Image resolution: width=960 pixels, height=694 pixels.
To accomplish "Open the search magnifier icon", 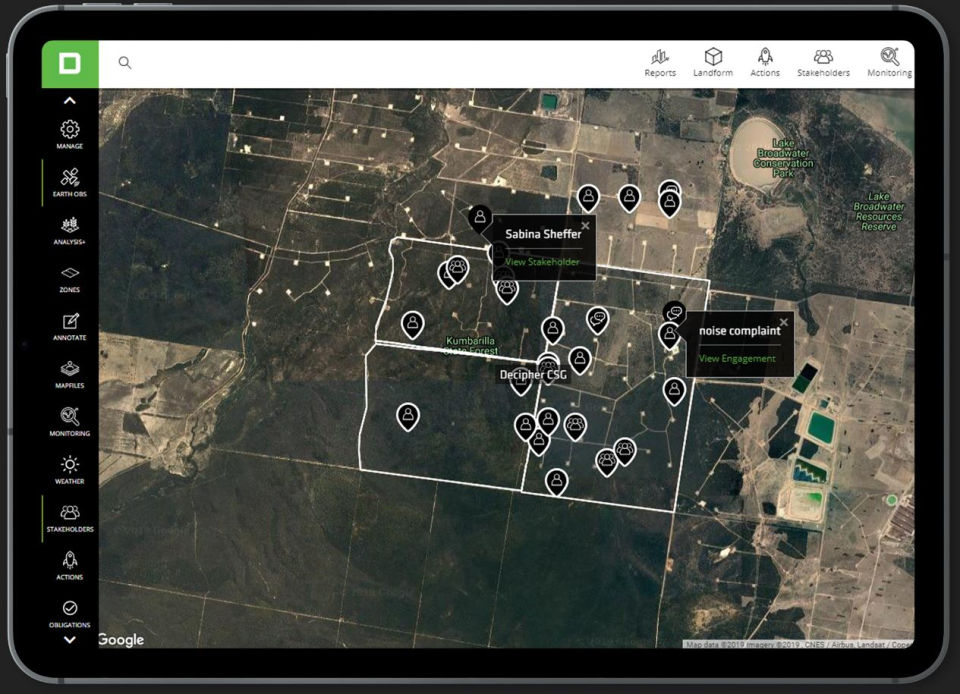I will (125, 62).
